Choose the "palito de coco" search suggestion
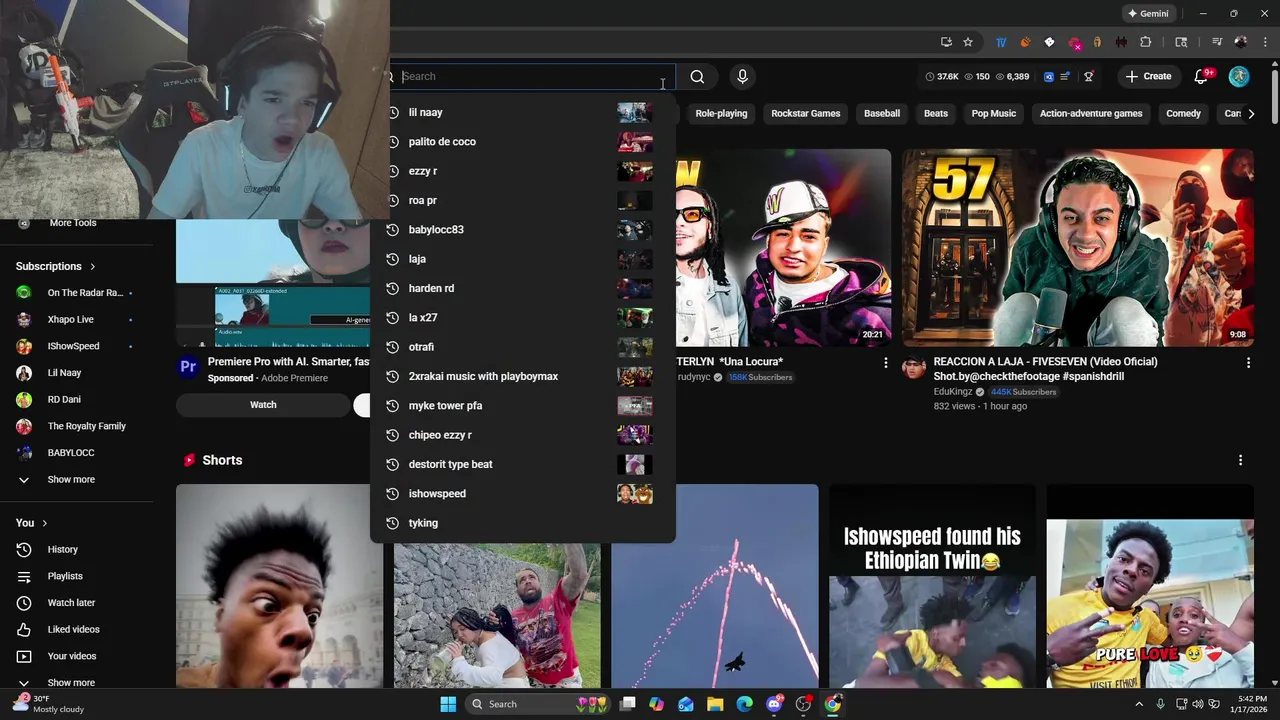The image size is (1280, 720). click(523, 142)
